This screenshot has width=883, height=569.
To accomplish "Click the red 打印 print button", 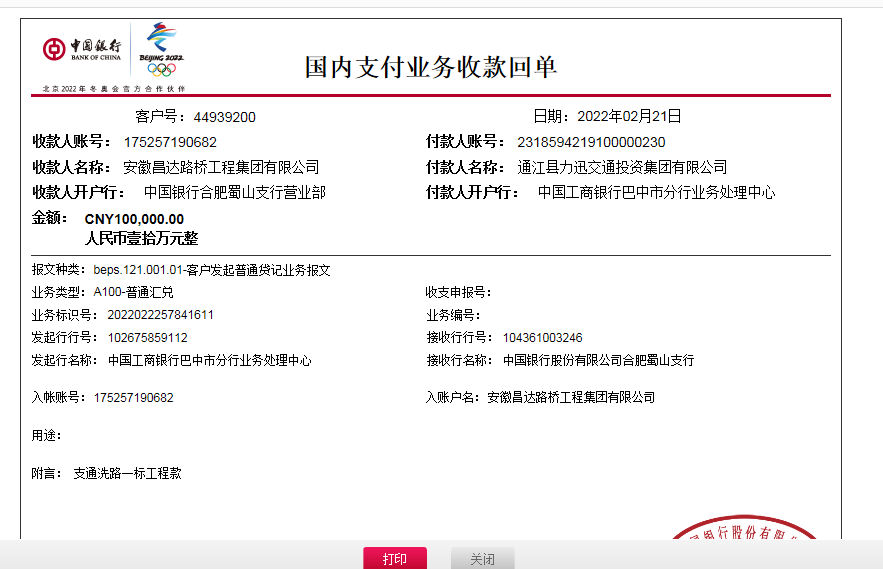I will click(394, 558).
